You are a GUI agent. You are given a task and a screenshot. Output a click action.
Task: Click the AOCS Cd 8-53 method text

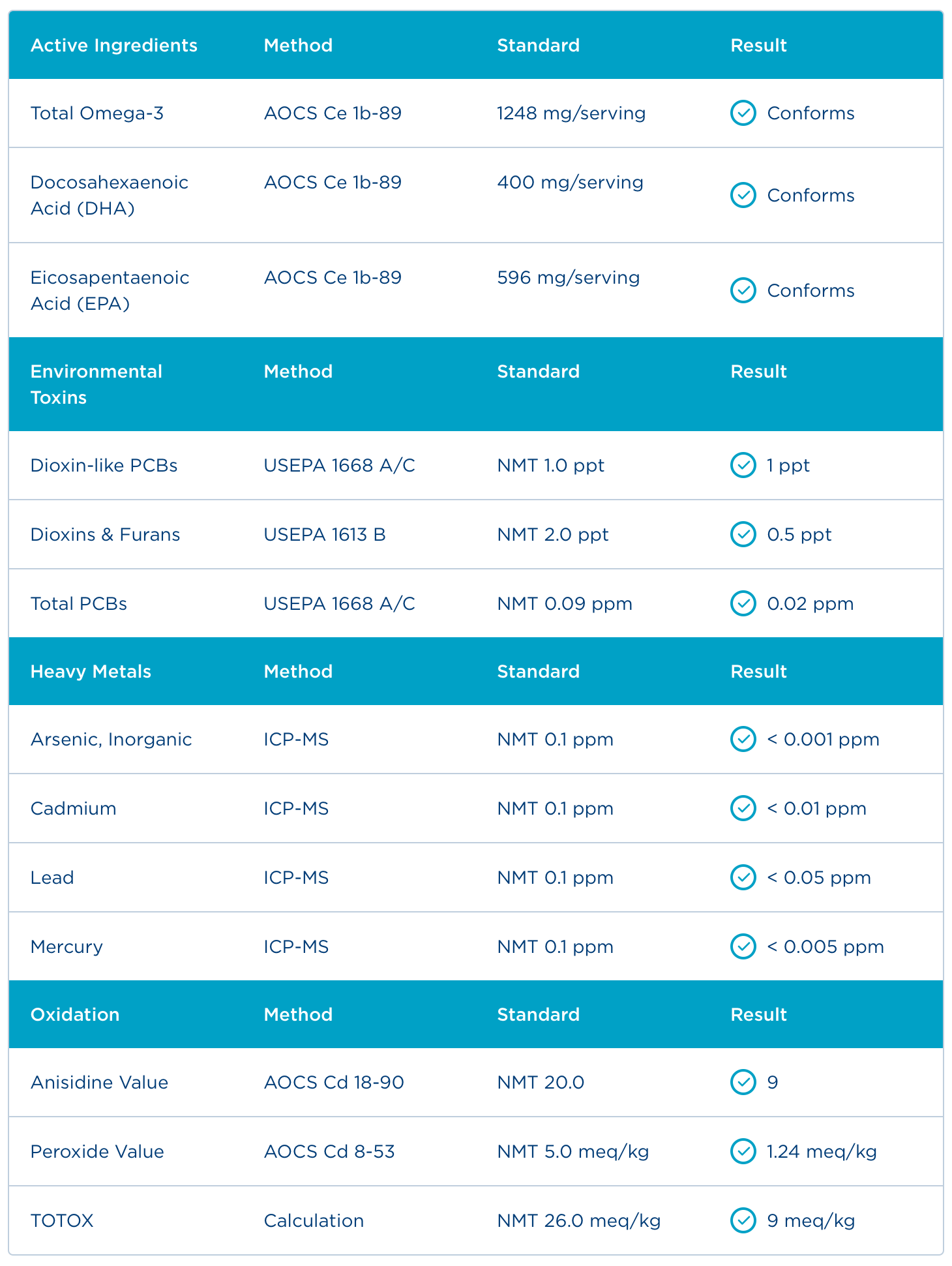tap(329, 1151)
